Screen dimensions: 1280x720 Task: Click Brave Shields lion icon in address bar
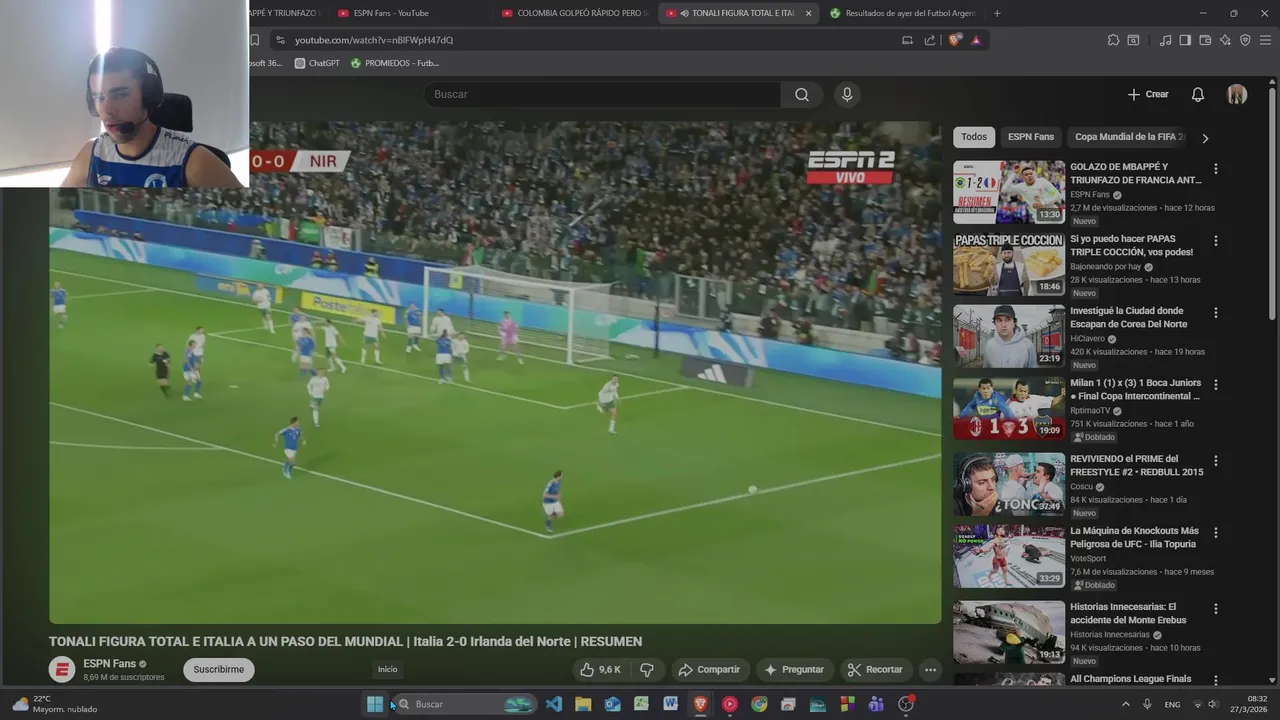pyautogui.click(x=955, y=40)
